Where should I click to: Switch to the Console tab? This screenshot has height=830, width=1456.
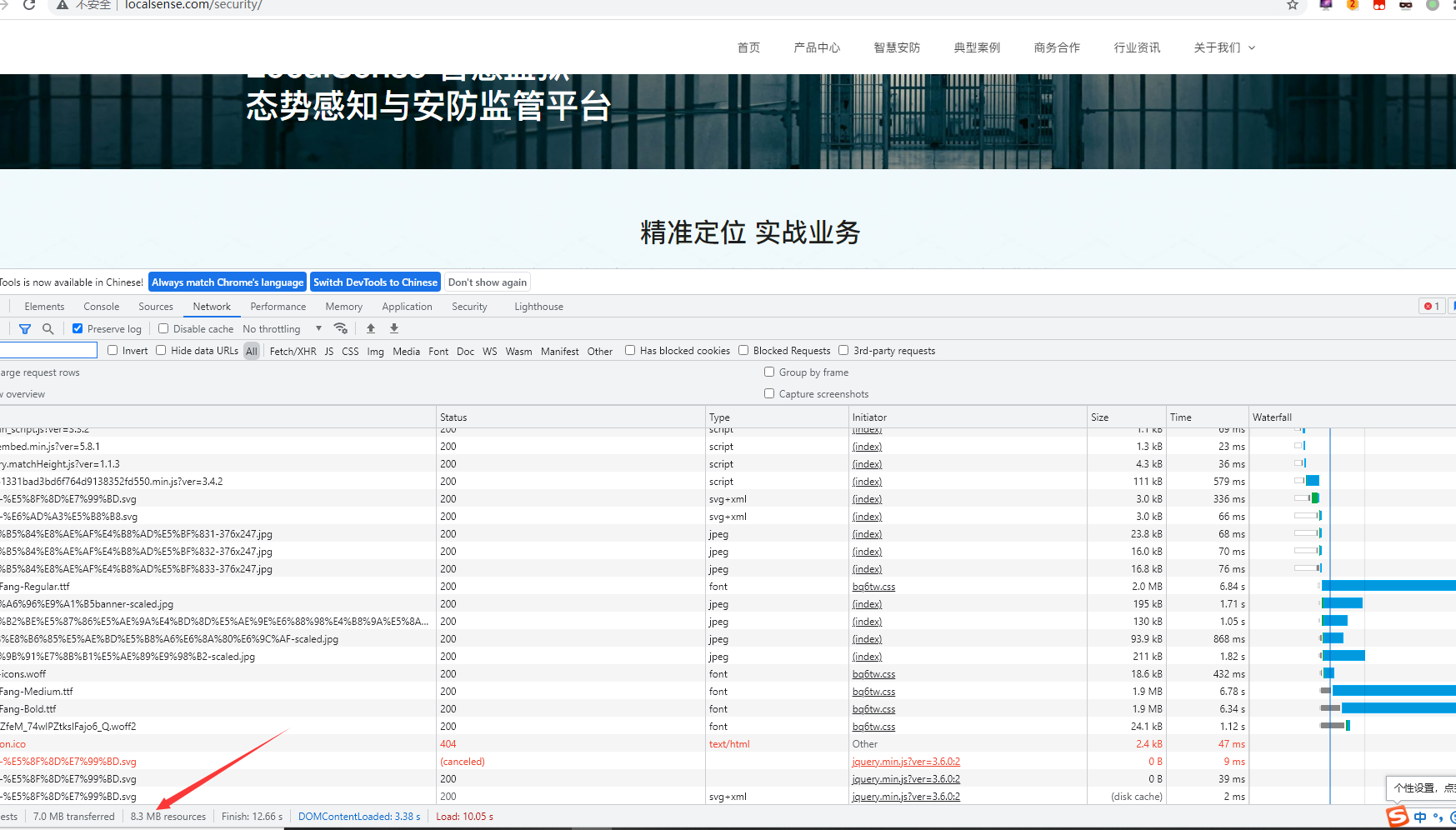tap(101, 307)
